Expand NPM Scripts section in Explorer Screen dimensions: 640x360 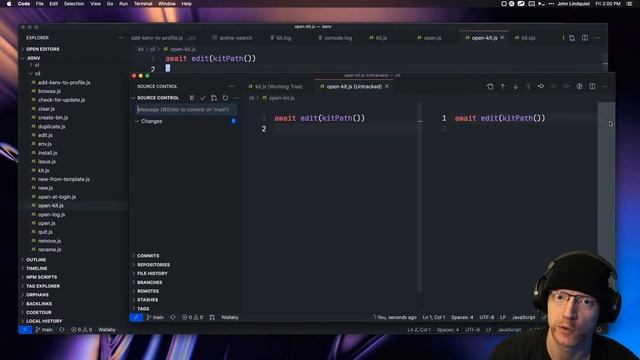tap(41, 277)
